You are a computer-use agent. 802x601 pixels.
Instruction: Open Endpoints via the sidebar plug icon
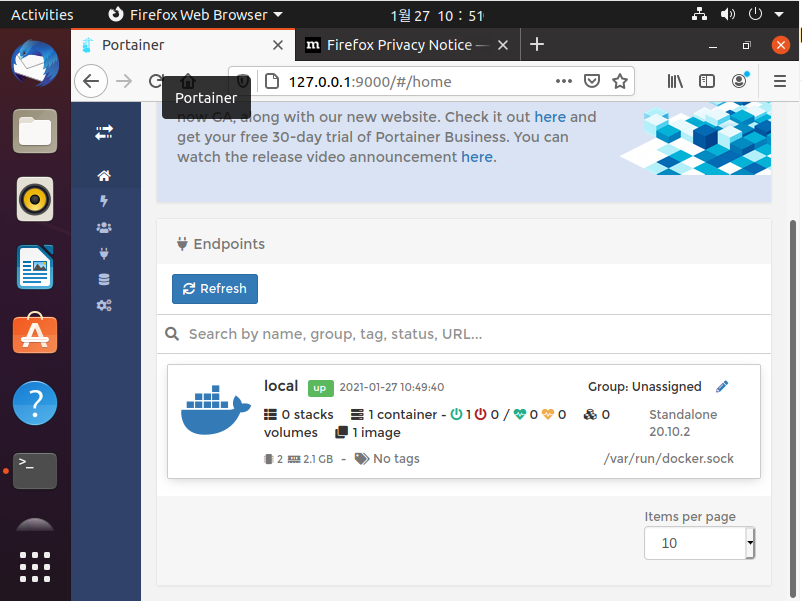click(x=104, y=254)
